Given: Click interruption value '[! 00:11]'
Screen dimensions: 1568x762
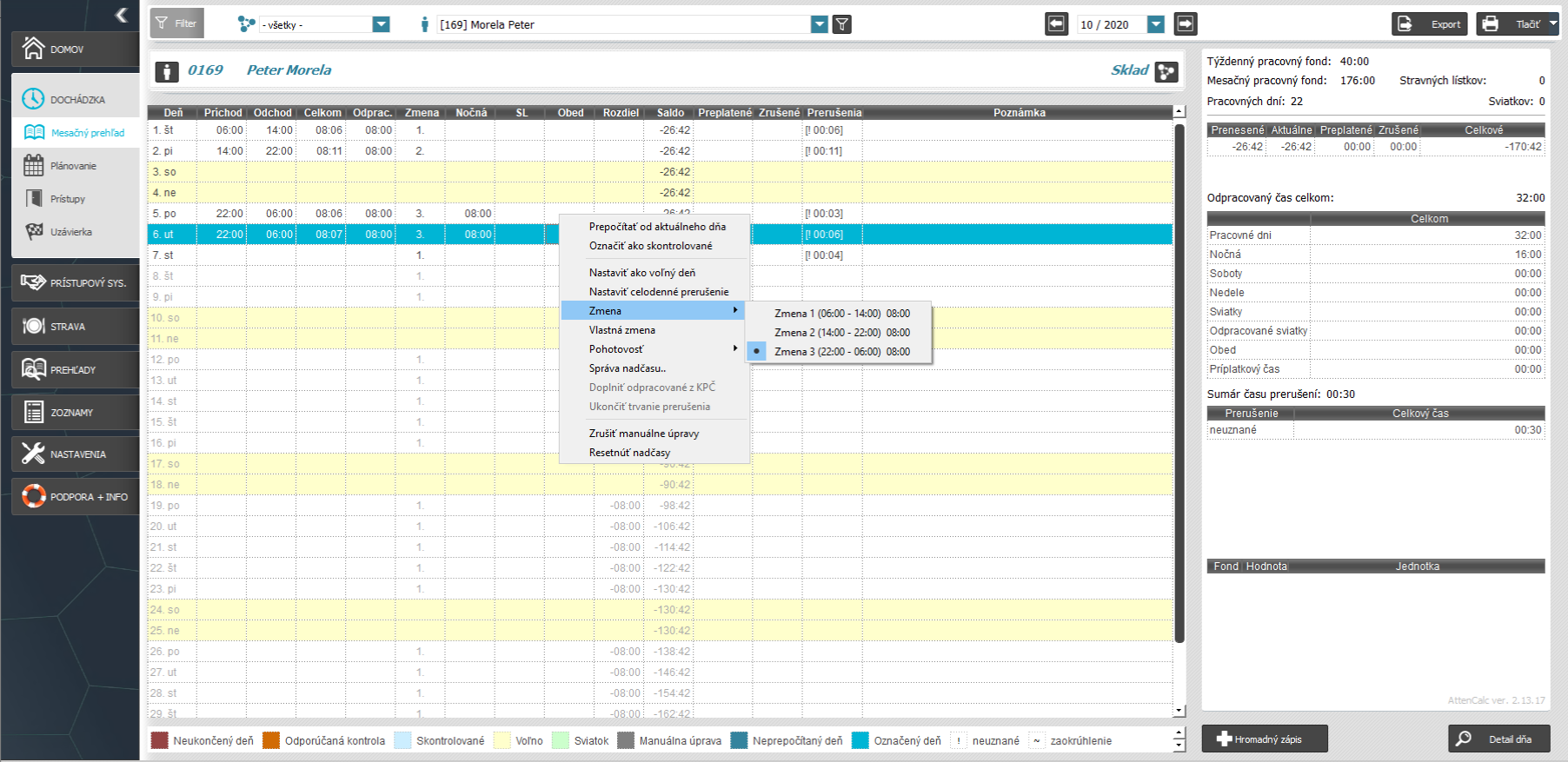Looking at the screenshot, I should [823, 150].
